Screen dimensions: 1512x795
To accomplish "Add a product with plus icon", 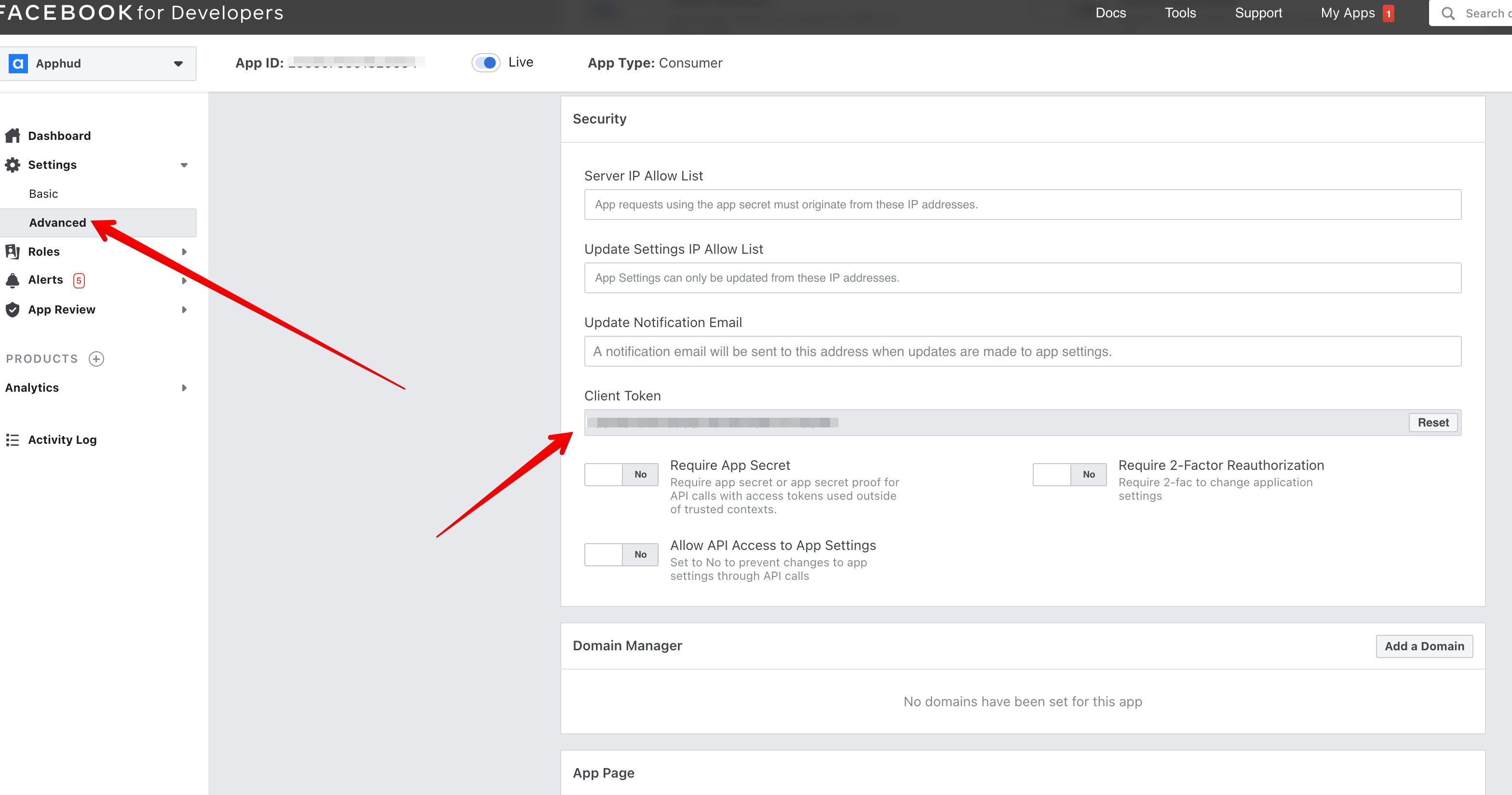I will [x=96, y=359].
